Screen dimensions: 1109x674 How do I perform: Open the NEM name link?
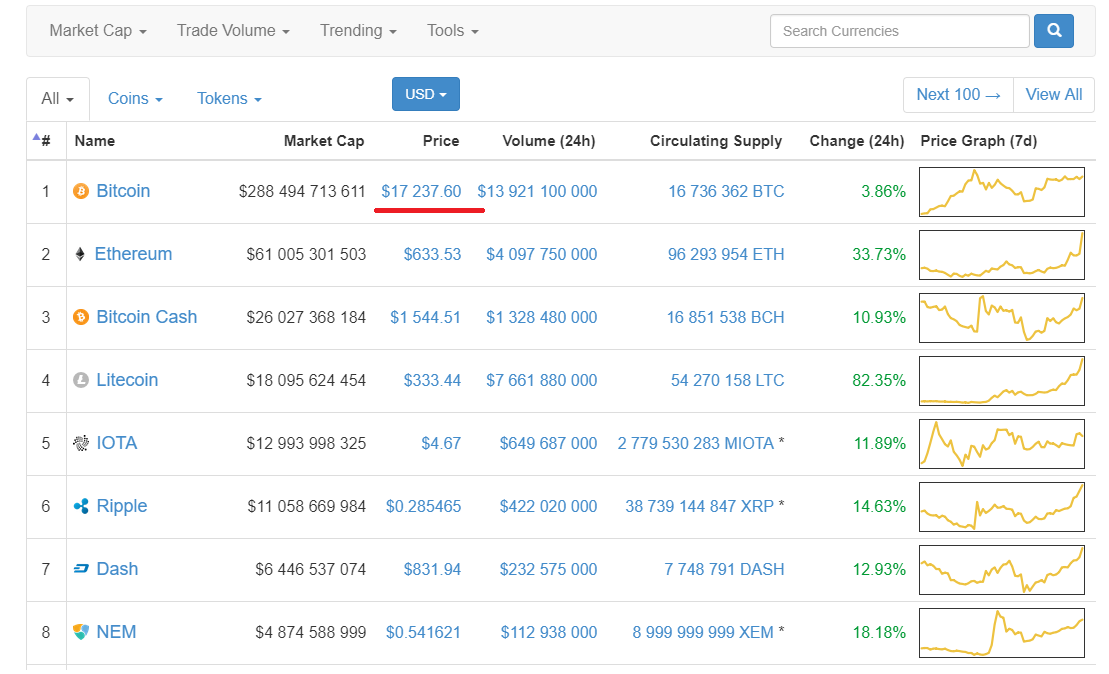pos(116,632)
